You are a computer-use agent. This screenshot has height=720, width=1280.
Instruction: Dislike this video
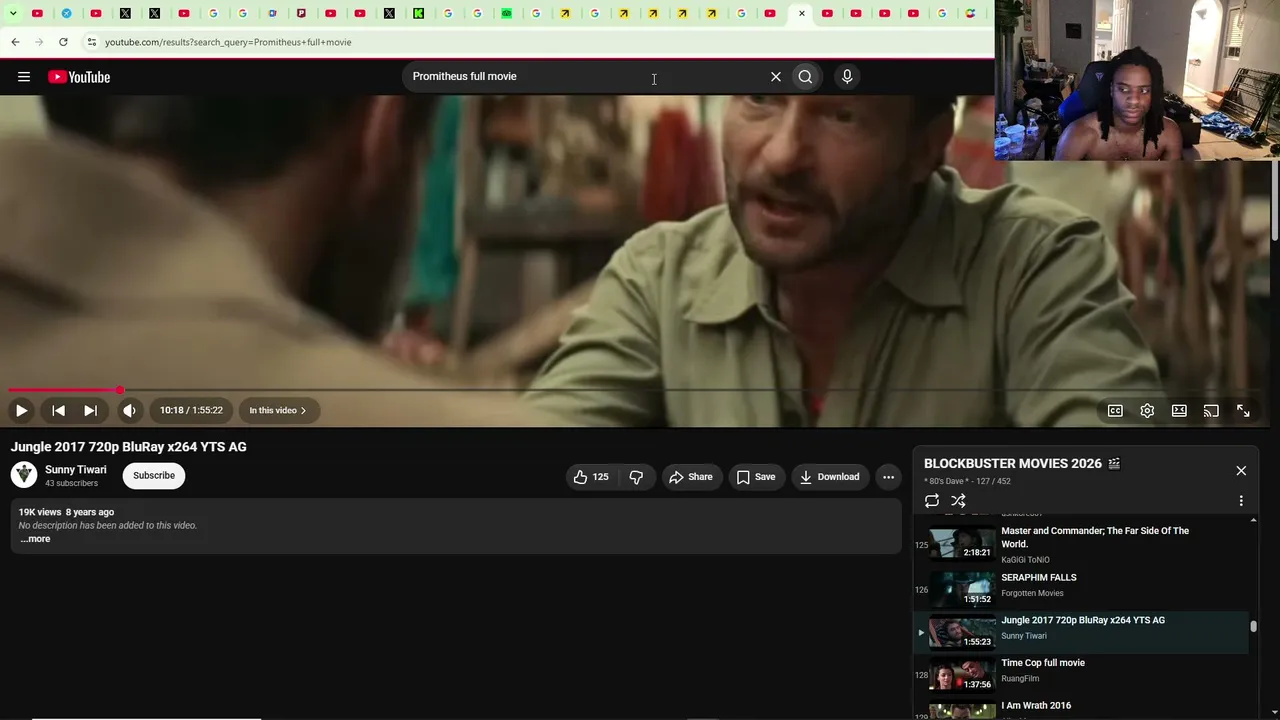pyautogui.click(x=636, y=477)
